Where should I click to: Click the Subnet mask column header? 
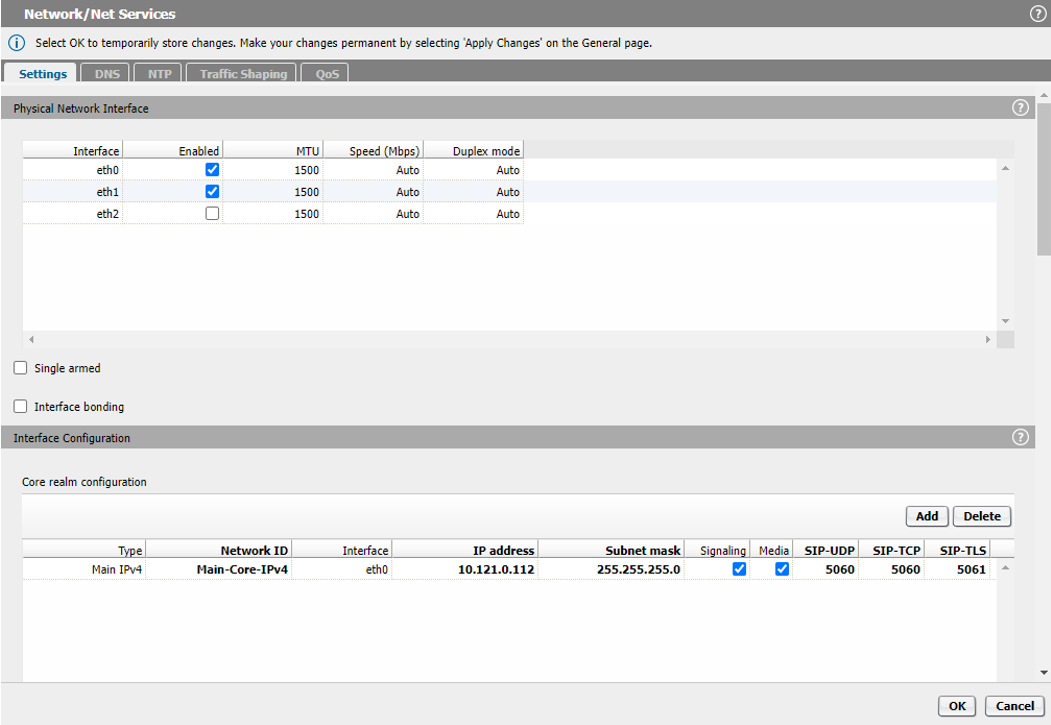[611, 550]
